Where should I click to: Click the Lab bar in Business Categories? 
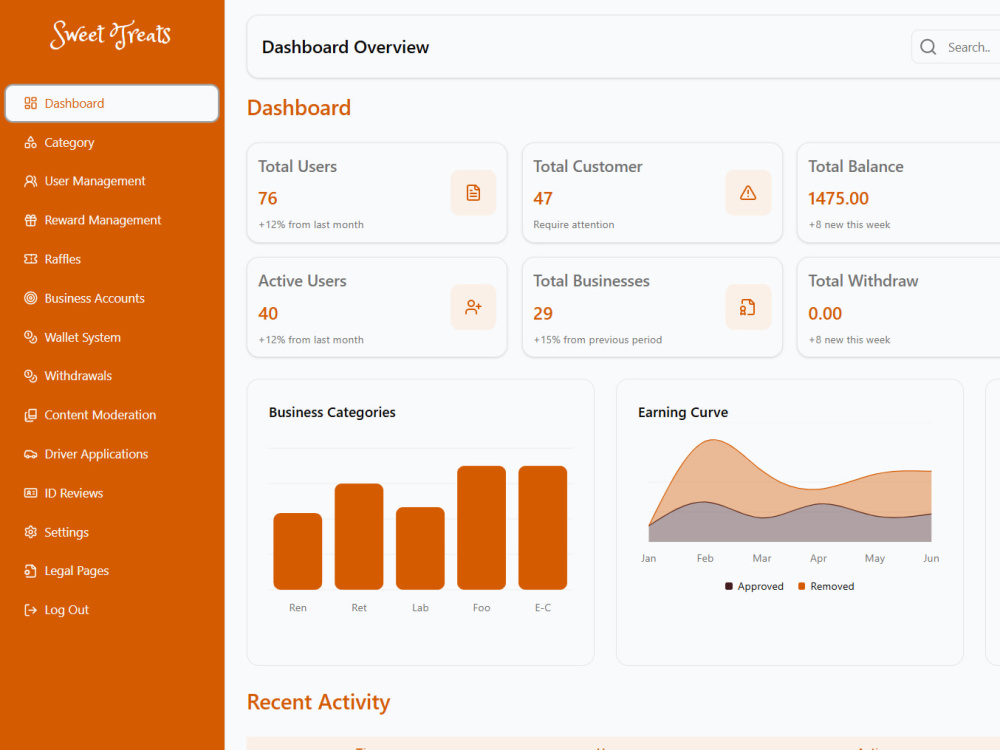click(x=420, y=548)
